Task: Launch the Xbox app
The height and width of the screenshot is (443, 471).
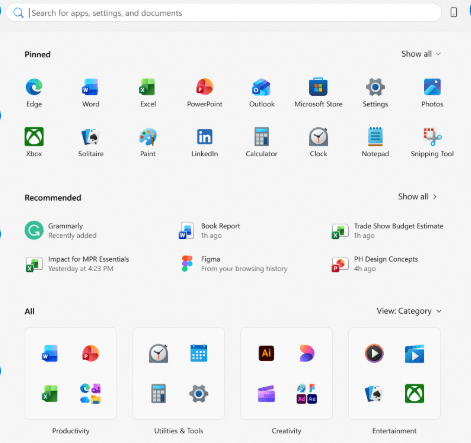Action: click(x=34, y=142)
